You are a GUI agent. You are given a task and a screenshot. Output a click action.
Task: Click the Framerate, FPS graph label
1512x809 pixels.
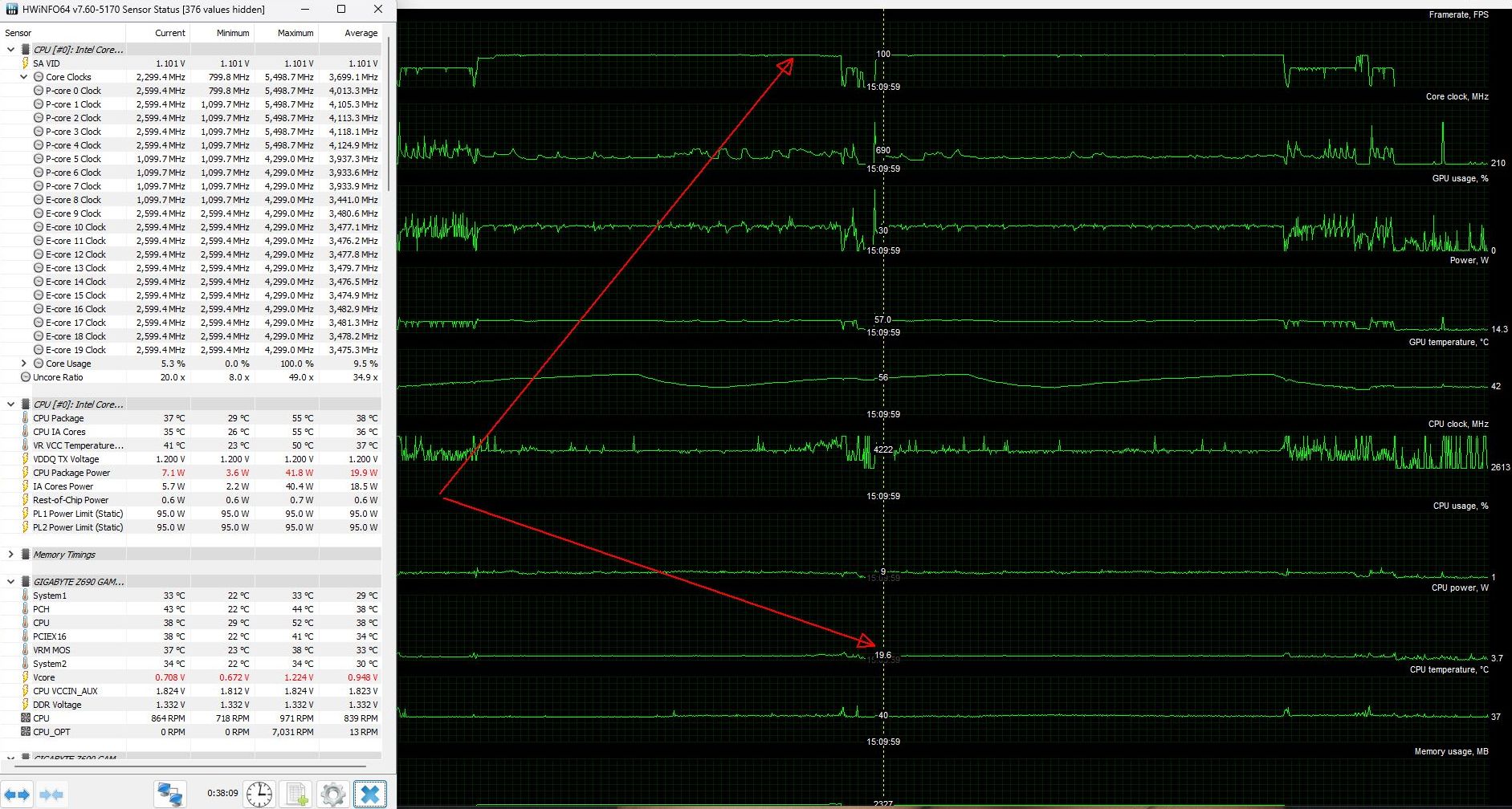1458,14
